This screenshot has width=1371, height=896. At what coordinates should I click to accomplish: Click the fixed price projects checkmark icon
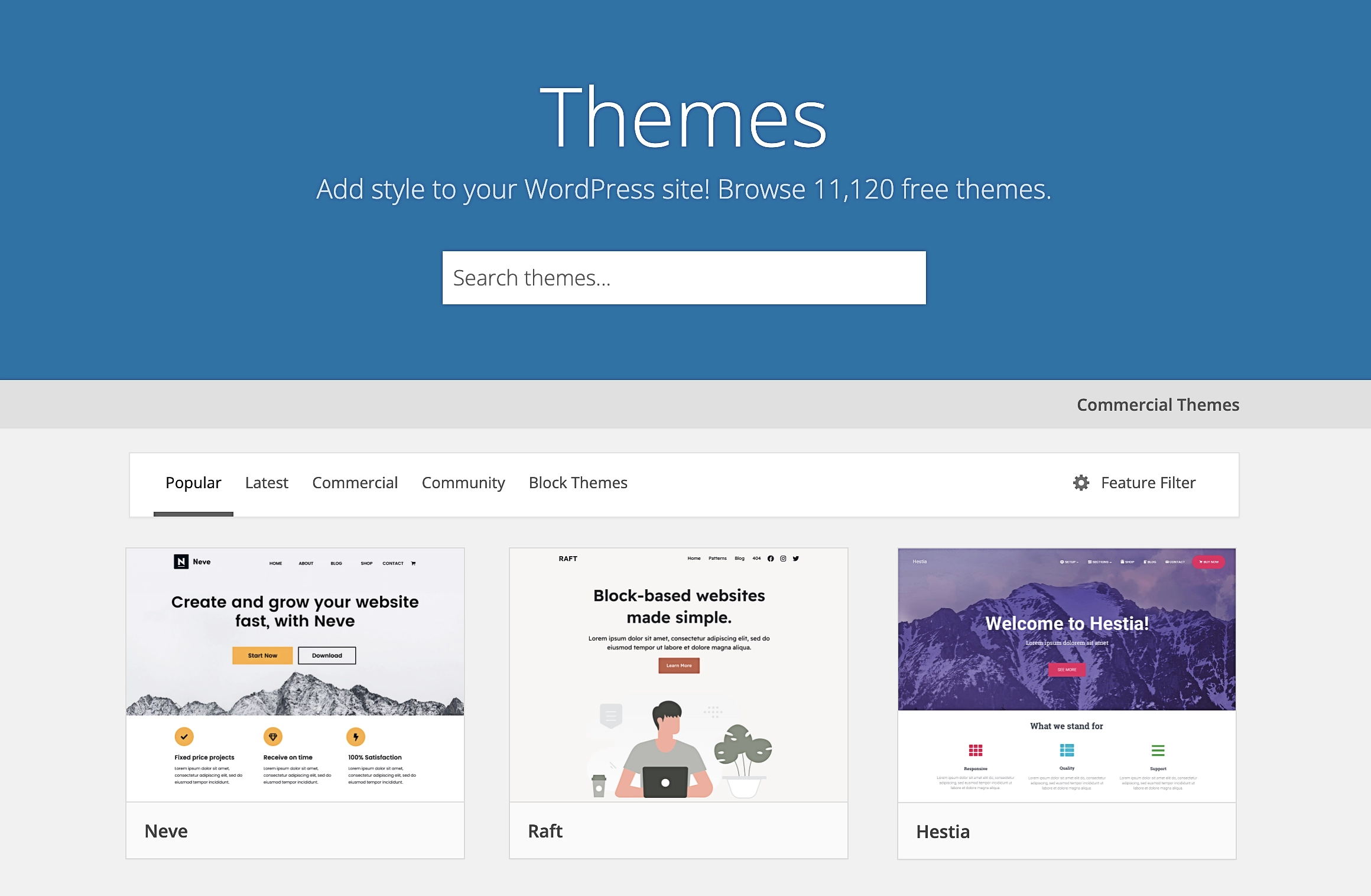(x=184, y=735)
